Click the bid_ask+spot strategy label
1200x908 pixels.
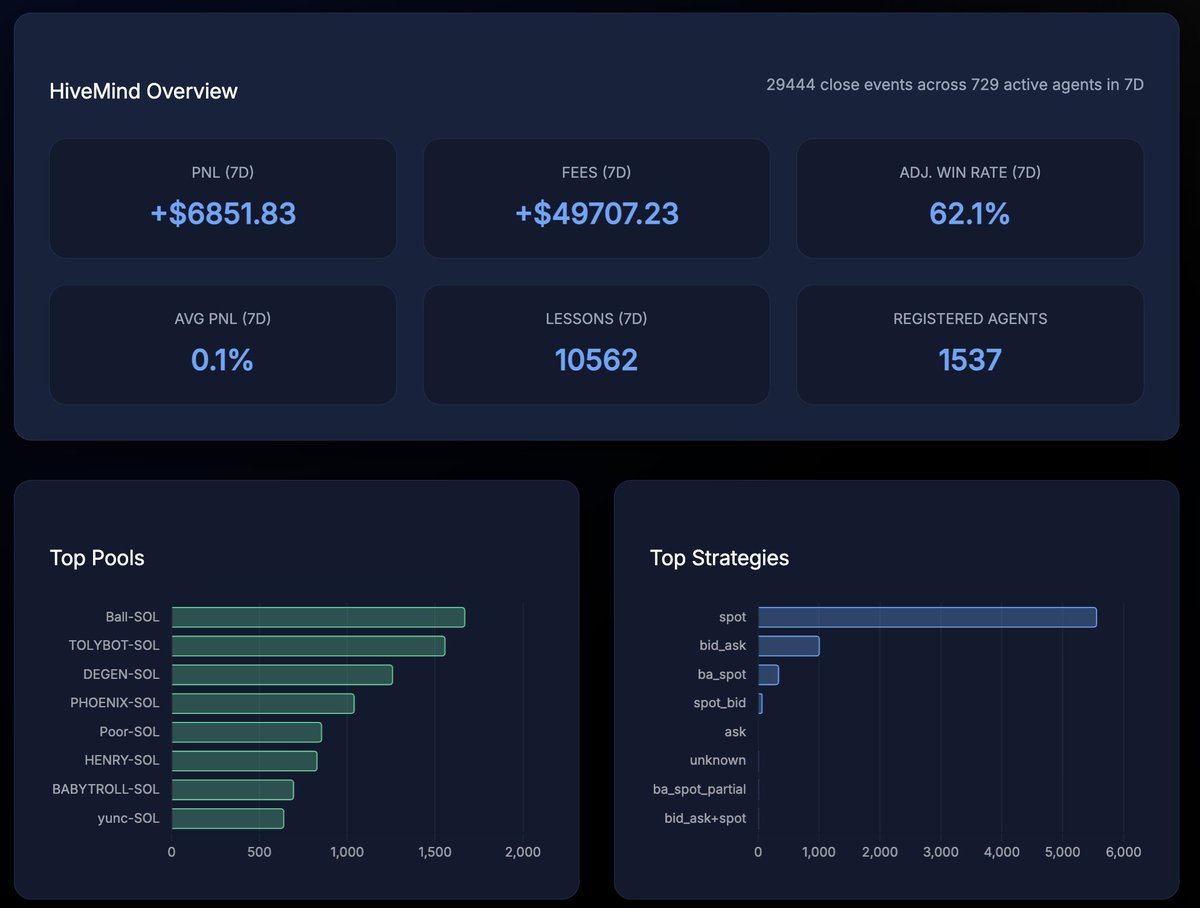click(706, 818)
